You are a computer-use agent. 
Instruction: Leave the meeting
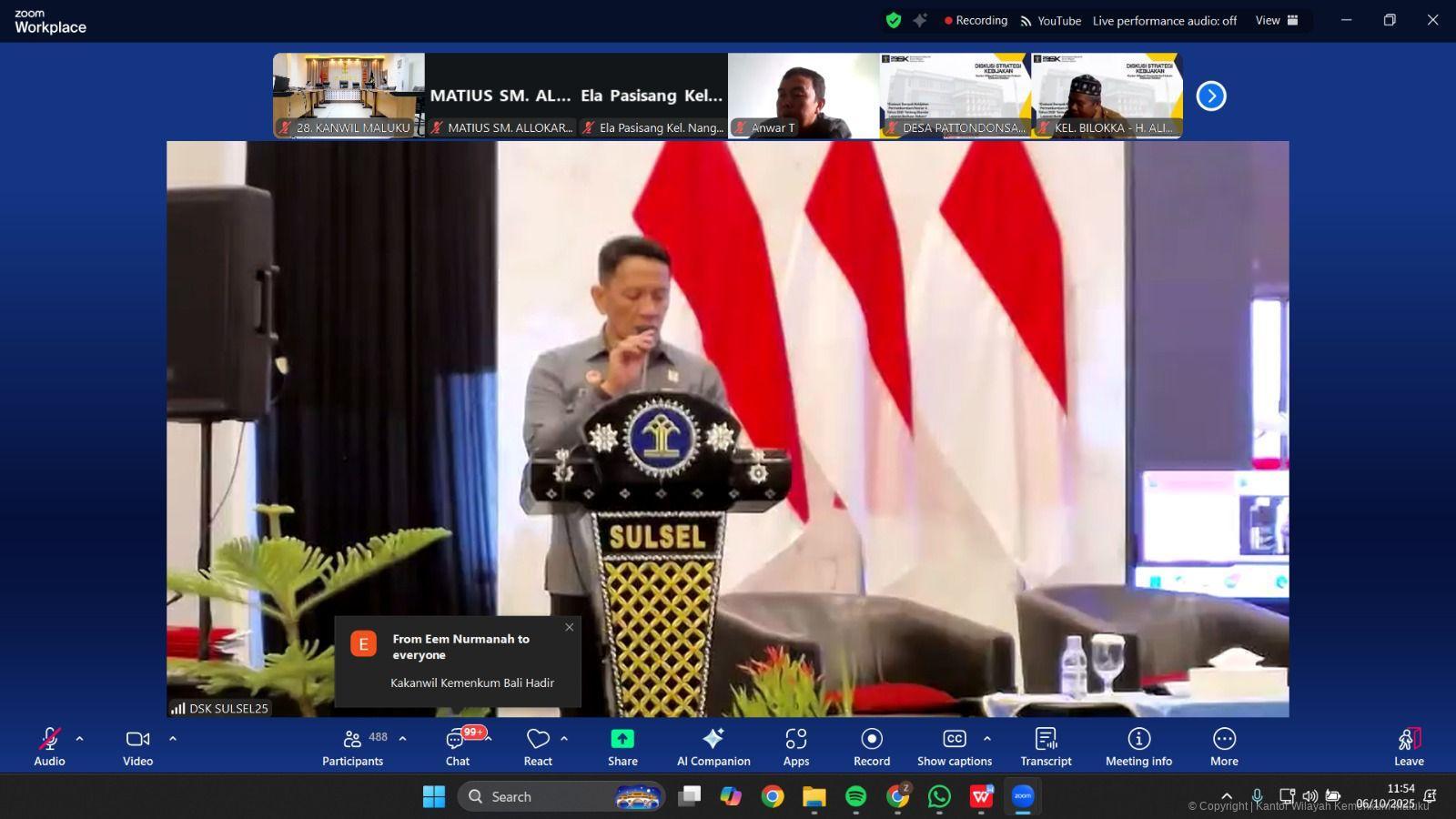tap(1408, 746)
